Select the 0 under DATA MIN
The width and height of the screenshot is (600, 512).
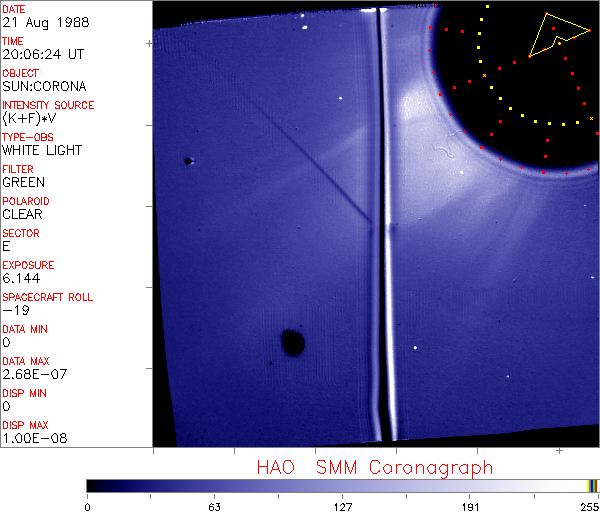(6, 342)
